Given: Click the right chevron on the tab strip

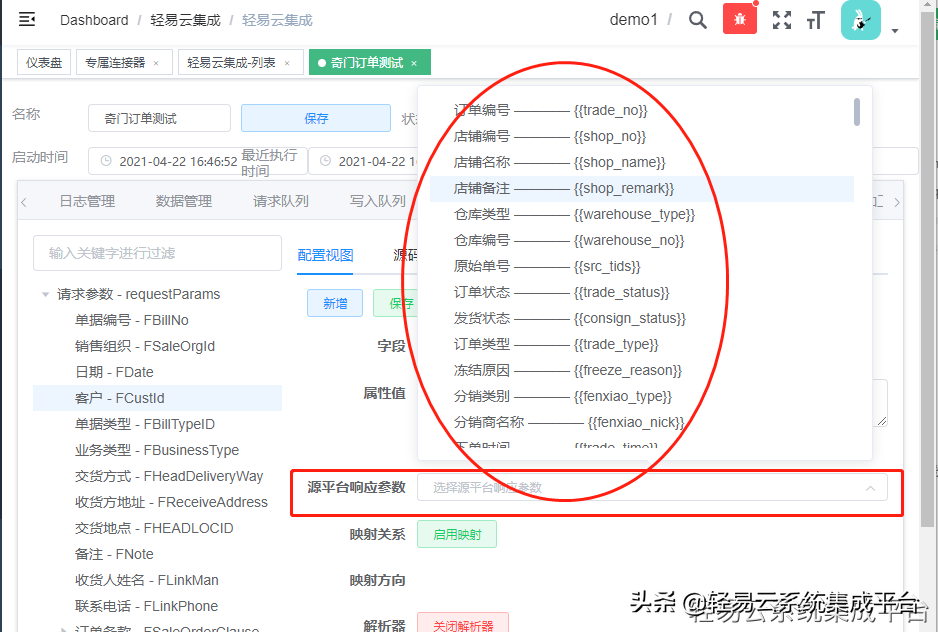Looking at the screenshot, I should [x=898, y=200].
